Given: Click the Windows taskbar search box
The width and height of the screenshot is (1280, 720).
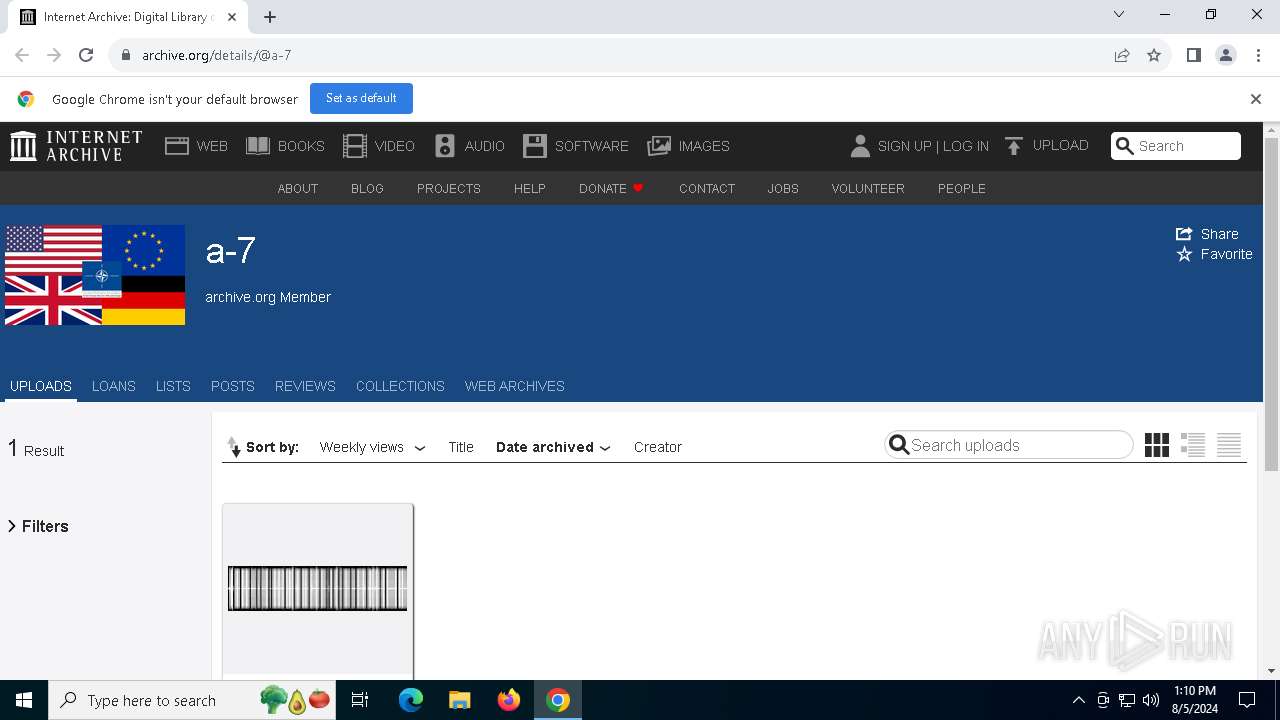Looking at the screenshot, I should 192,700.
